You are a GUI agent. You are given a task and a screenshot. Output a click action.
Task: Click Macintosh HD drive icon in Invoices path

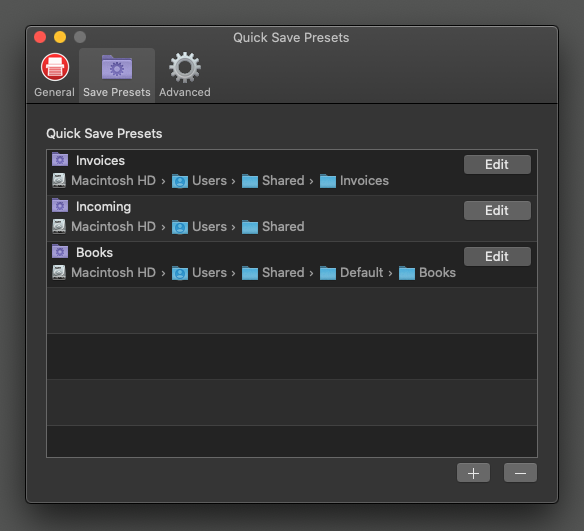coord(59,181)
